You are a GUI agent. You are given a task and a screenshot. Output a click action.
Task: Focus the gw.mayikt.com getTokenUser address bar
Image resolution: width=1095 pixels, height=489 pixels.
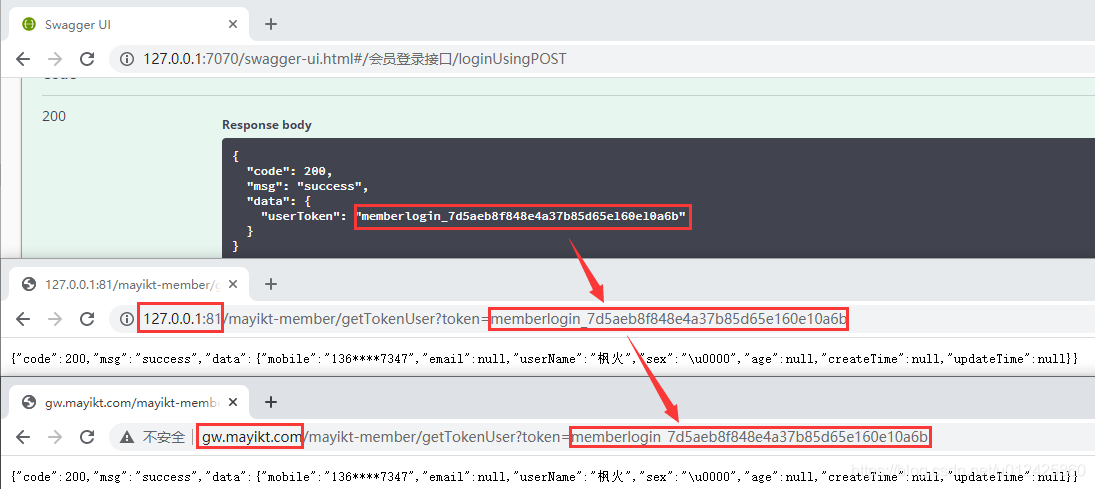point(601,437)
